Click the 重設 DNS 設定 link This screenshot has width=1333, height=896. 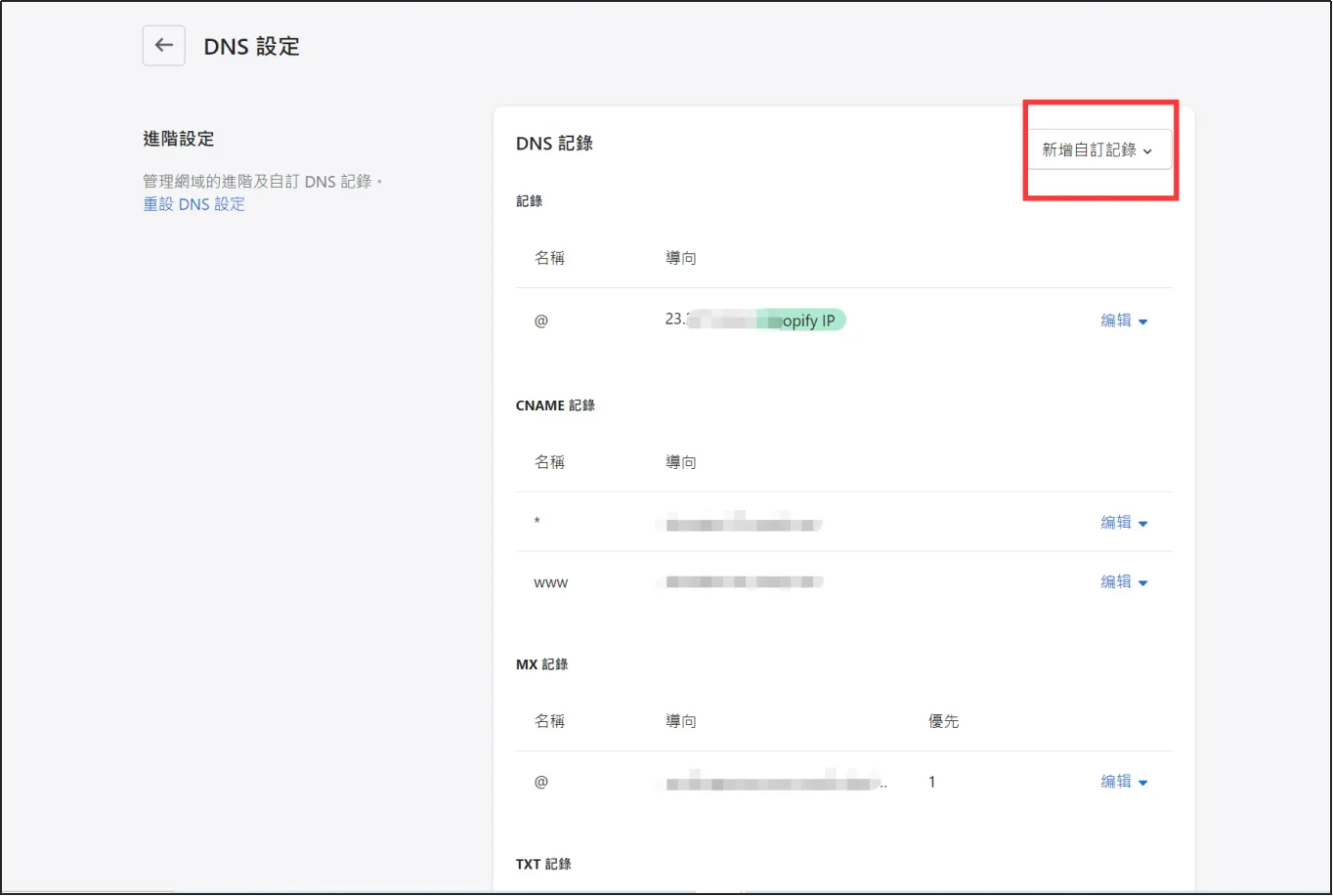[x=194, y=204]
